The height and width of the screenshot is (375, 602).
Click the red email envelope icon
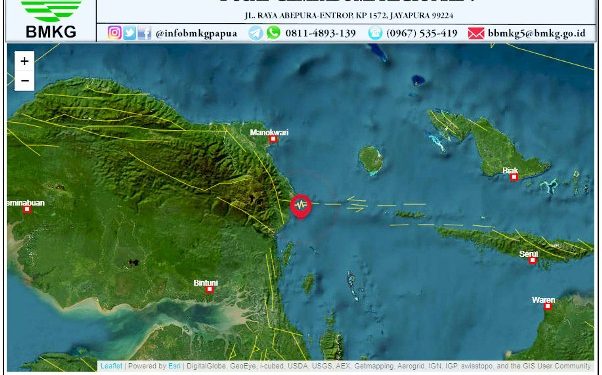[x=476, y=33]
